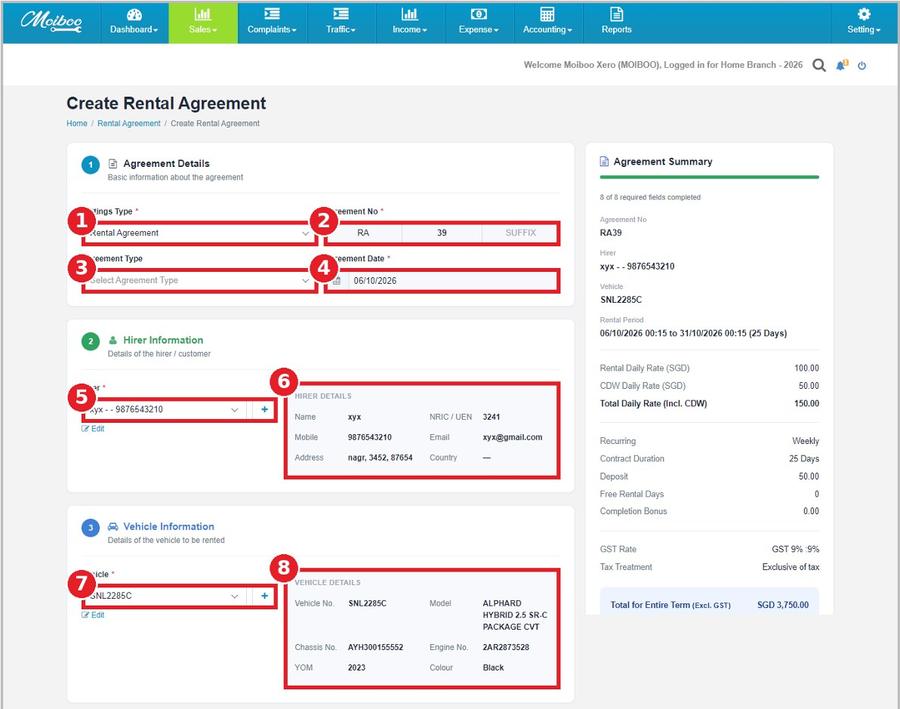Click the RA prefix field
The width and height of the screenshot is (900, 709).
coord(363,233)
